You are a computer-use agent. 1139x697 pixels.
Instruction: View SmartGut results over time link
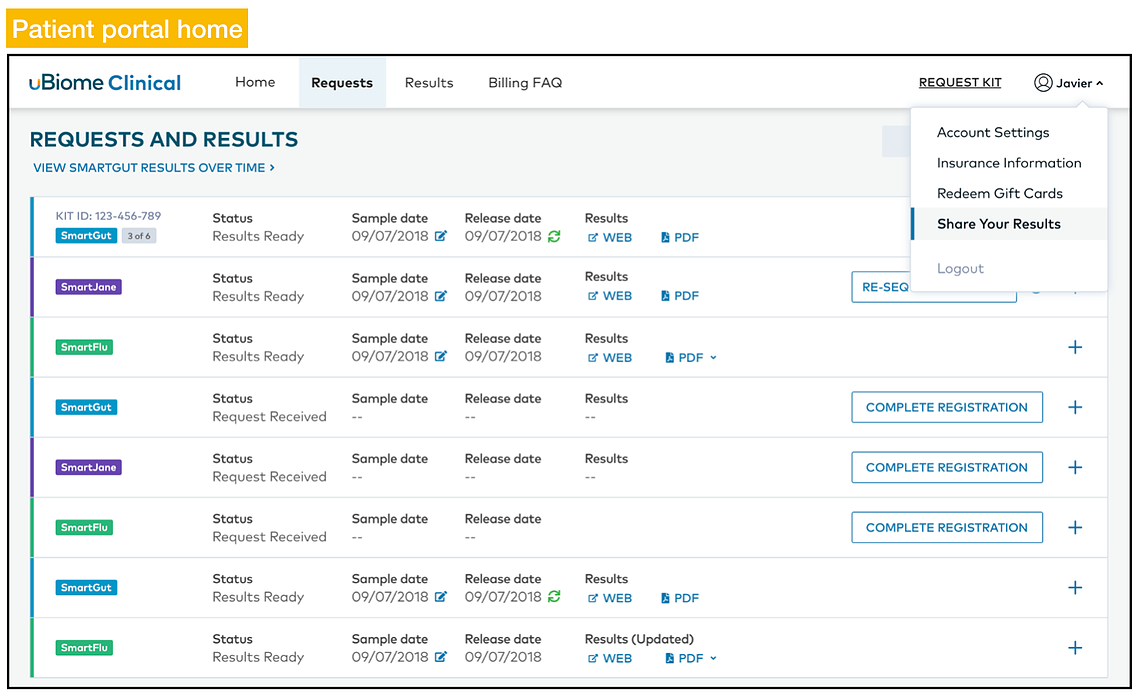click(x=154, y=168)
